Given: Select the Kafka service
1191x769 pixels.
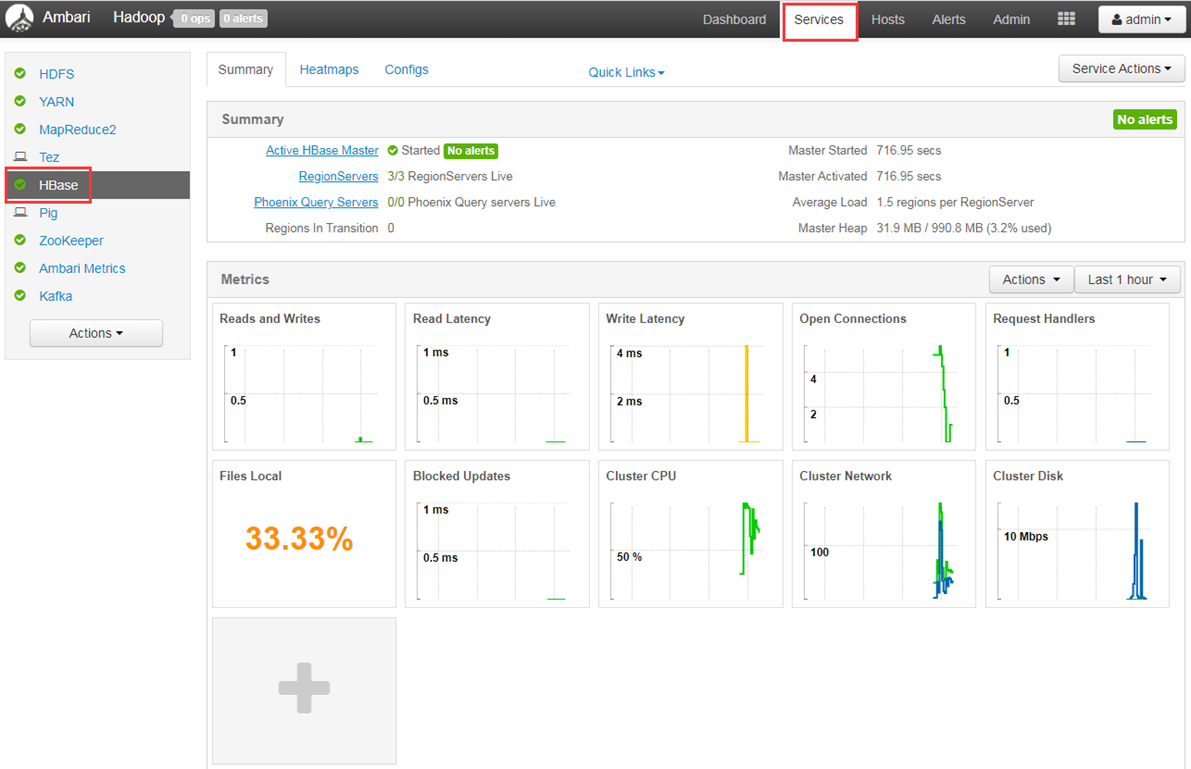Looking at the screenshot, I should [55, 296].
